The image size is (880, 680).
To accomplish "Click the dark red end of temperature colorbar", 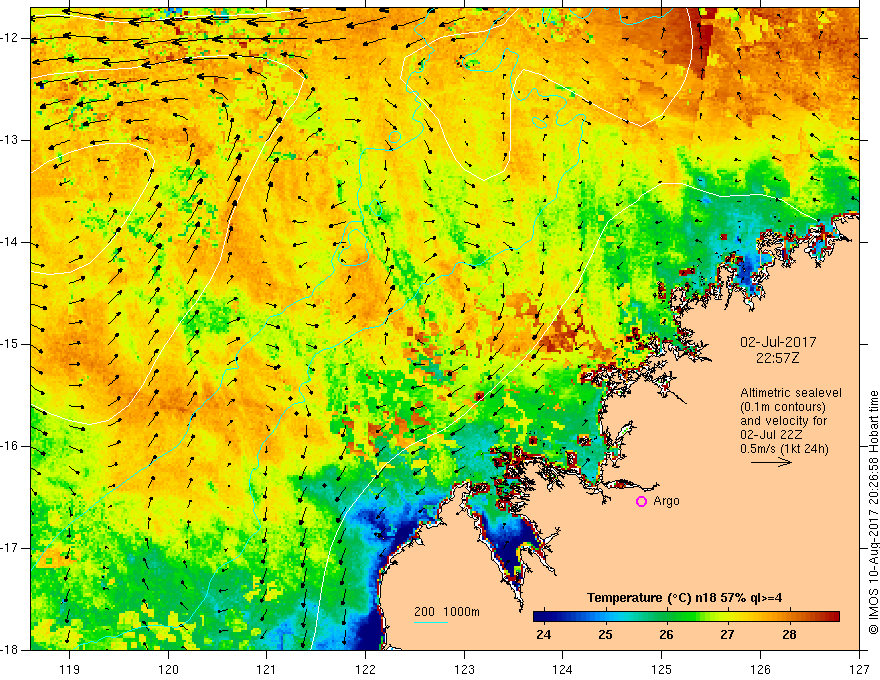I will [832, 617].
